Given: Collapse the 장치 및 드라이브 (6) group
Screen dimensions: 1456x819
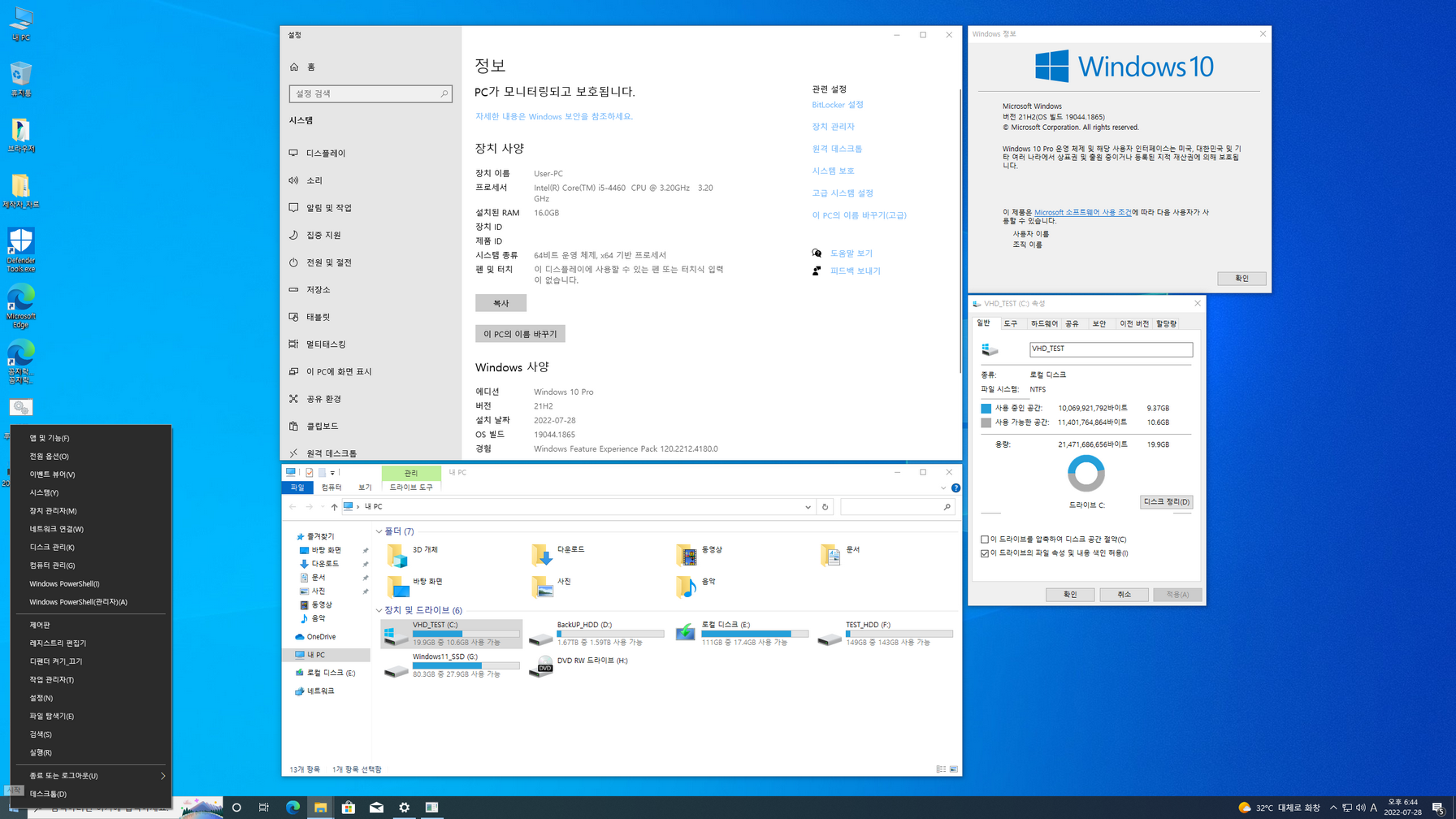Looking at the screenshot, I should [379, 610].
